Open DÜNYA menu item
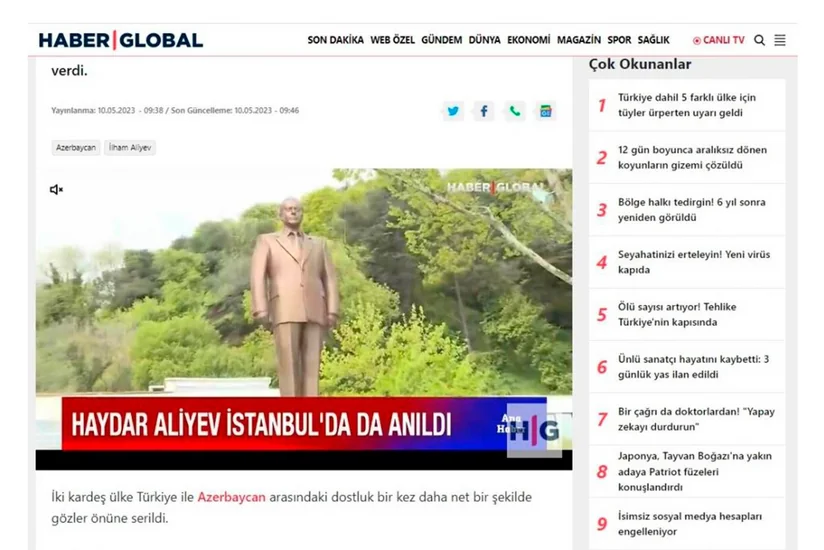This screenshot has height=550, width=824. click(x=485, y=40)
